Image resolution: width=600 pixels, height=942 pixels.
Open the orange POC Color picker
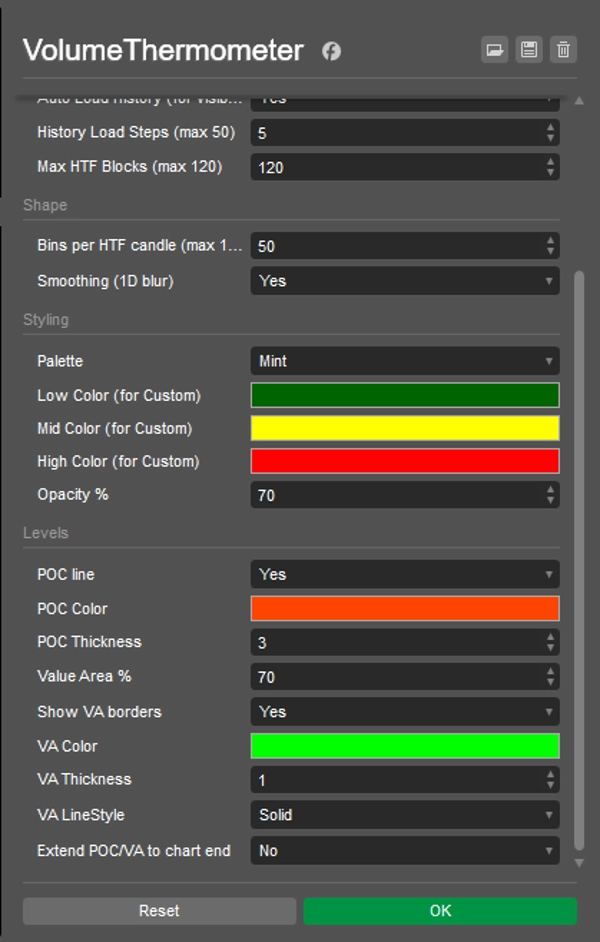pos(404,608)
